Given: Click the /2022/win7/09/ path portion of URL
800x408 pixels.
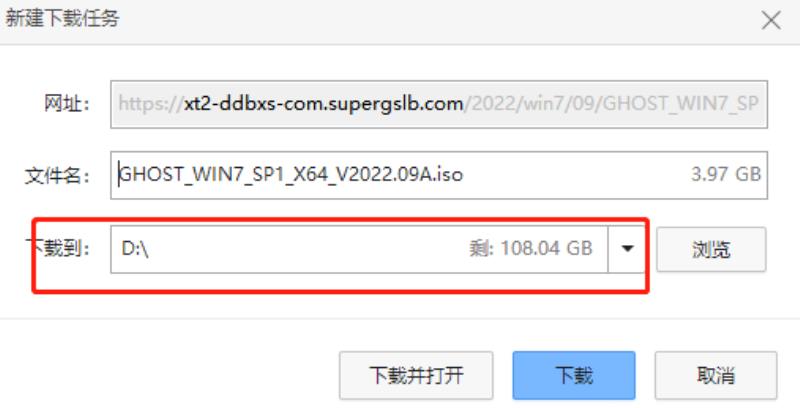Looking at the screenshot, I should 533,105.
